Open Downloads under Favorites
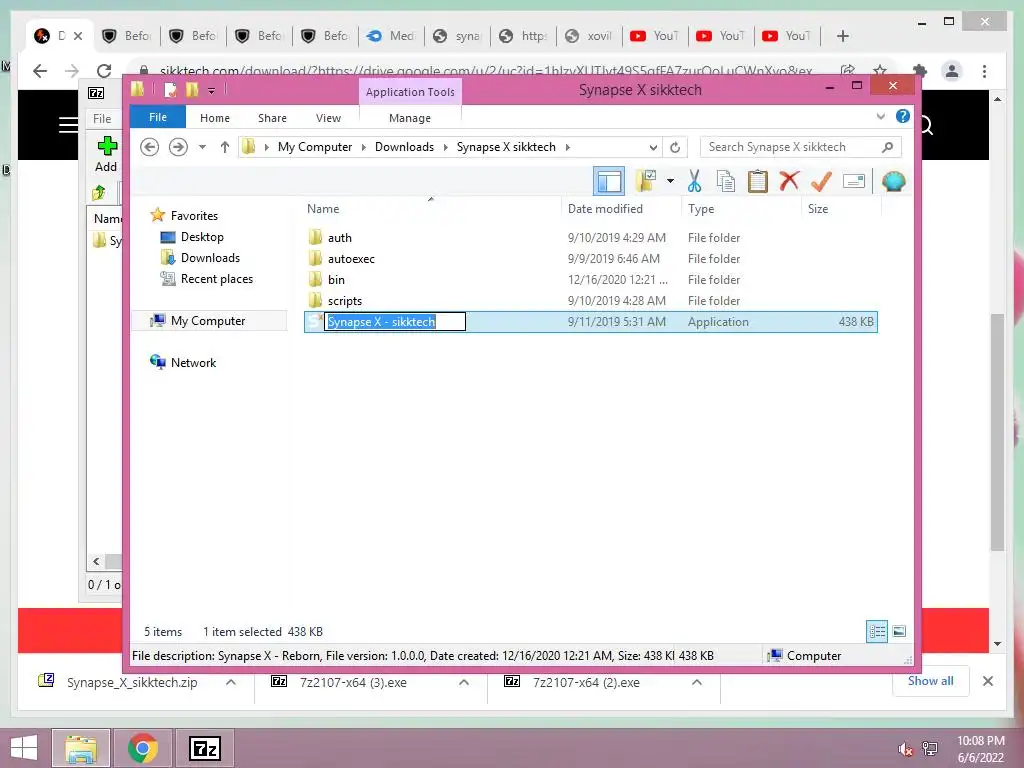The height and width of the screenshot is (768, 1024). coord(210,258)
